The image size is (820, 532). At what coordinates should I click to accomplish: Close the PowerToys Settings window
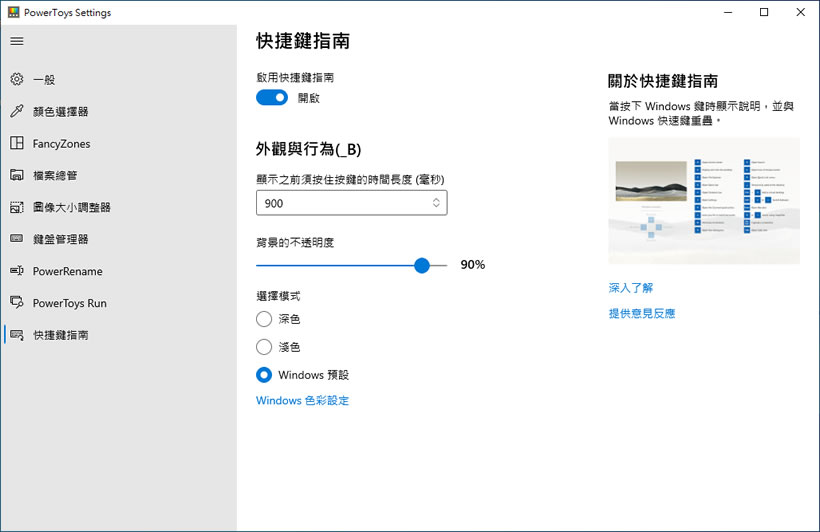(x=801, y=12)
